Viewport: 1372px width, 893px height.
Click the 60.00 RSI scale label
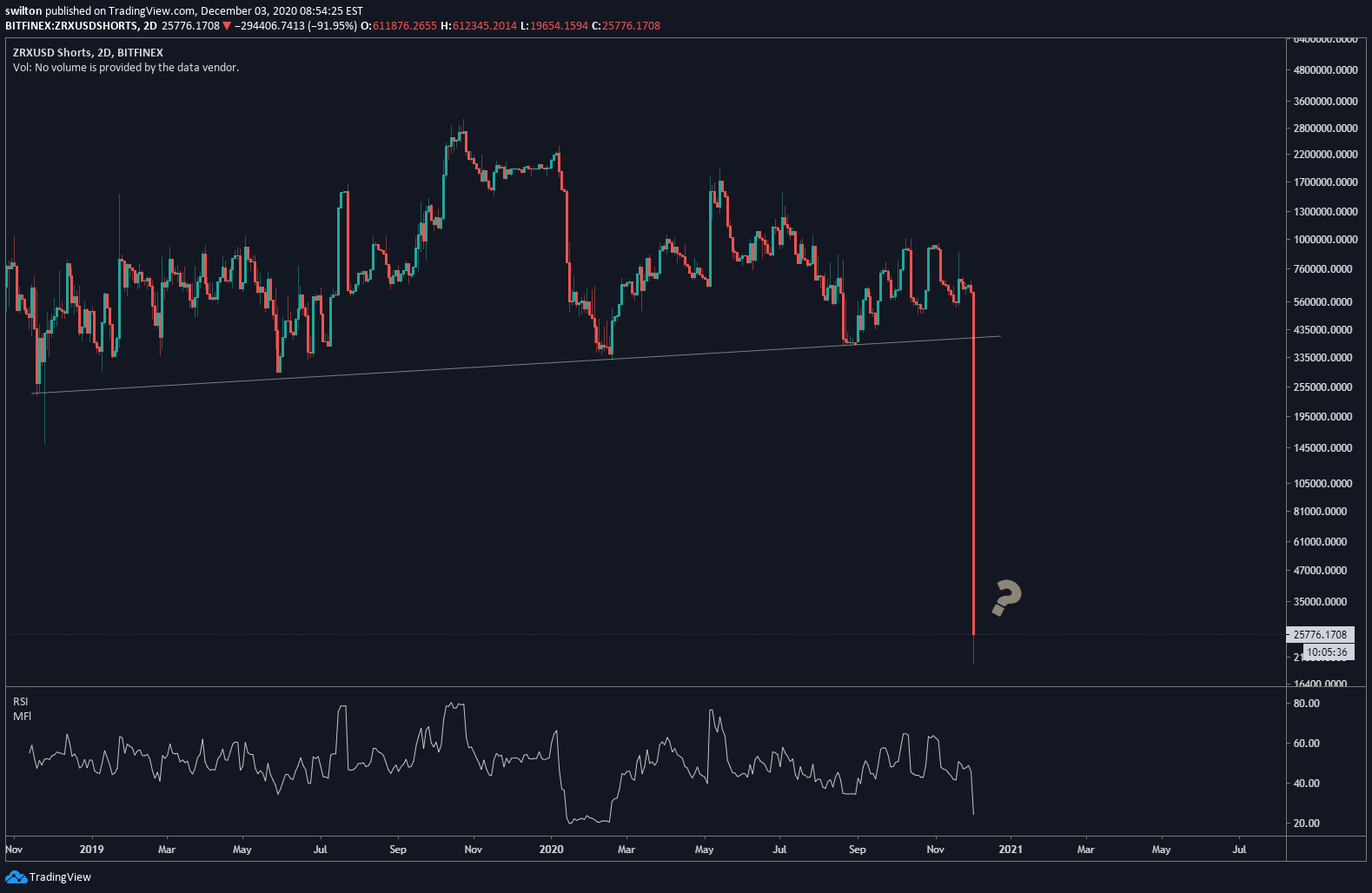1307,743
